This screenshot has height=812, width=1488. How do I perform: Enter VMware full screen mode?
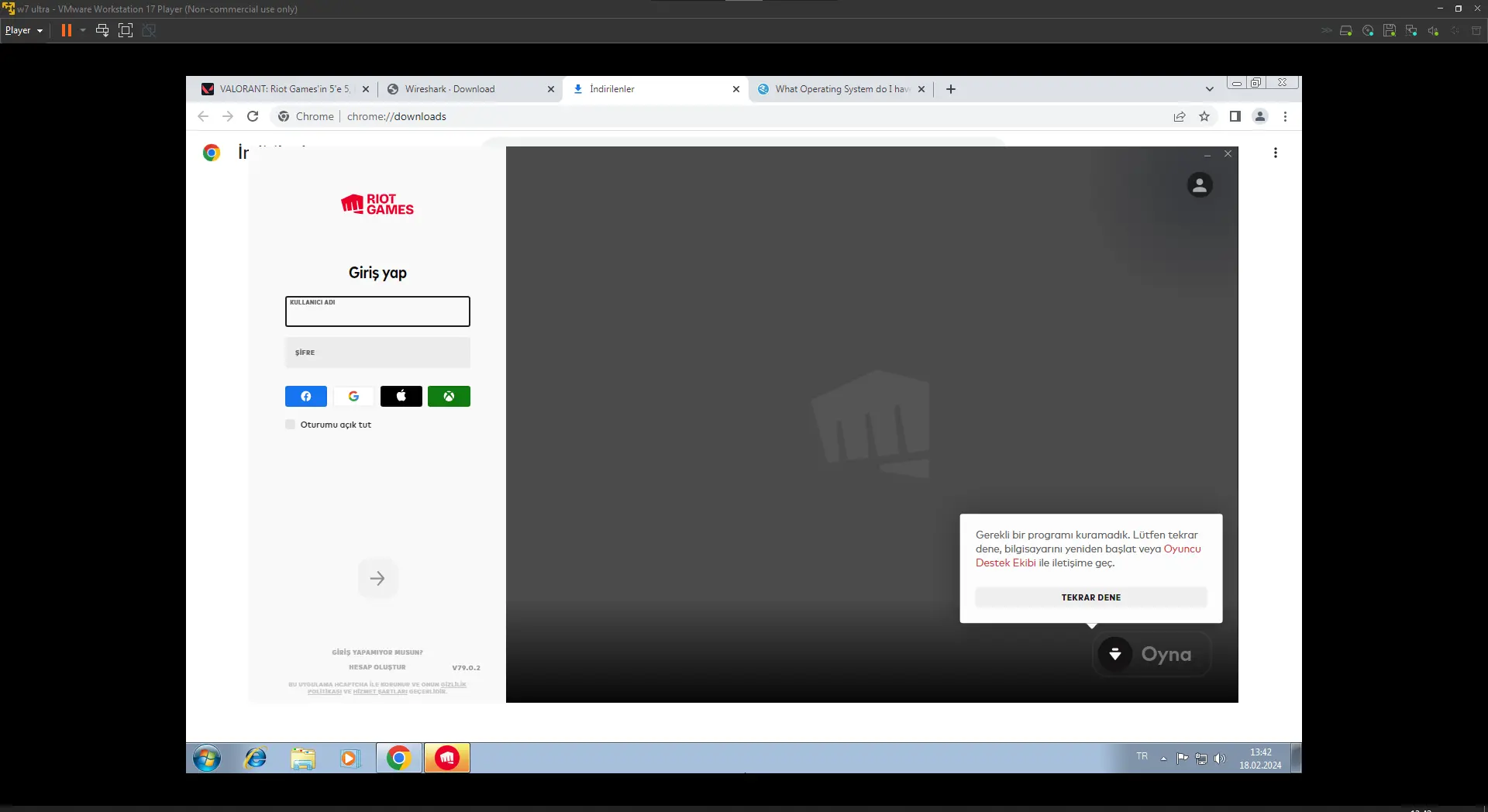click(126, 30)
